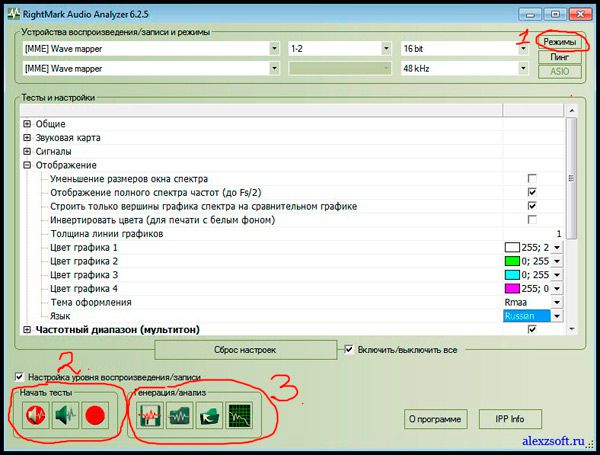Start the playback-only test with the speaker icon
This screenshot has height=455, width=600.
click(36, 415)
